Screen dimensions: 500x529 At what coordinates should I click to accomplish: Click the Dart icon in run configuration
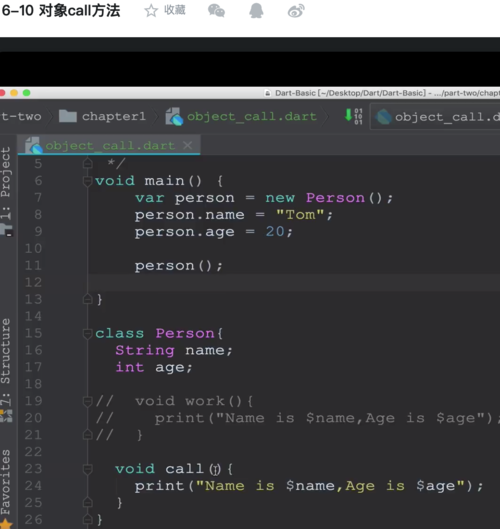[x=383, y=117]
